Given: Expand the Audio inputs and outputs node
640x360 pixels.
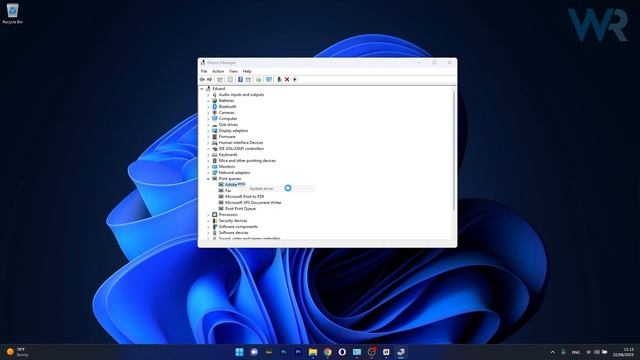Looking at the screenshot, I should (x=208, y=95).
